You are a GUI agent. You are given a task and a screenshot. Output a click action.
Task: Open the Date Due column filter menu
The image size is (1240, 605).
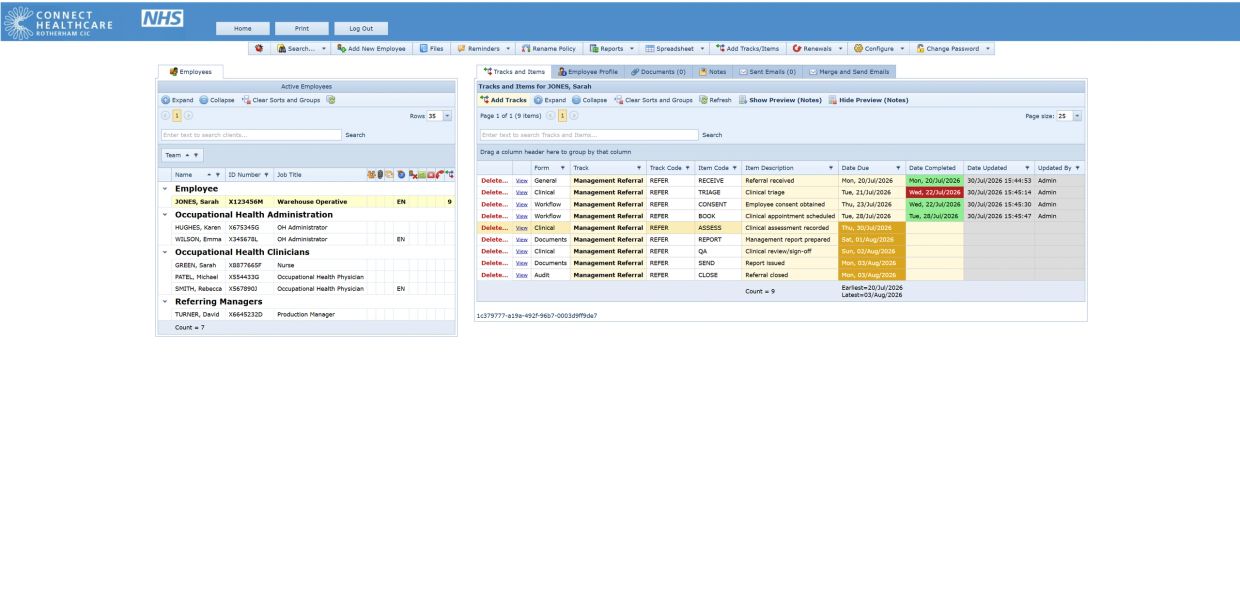898,167
